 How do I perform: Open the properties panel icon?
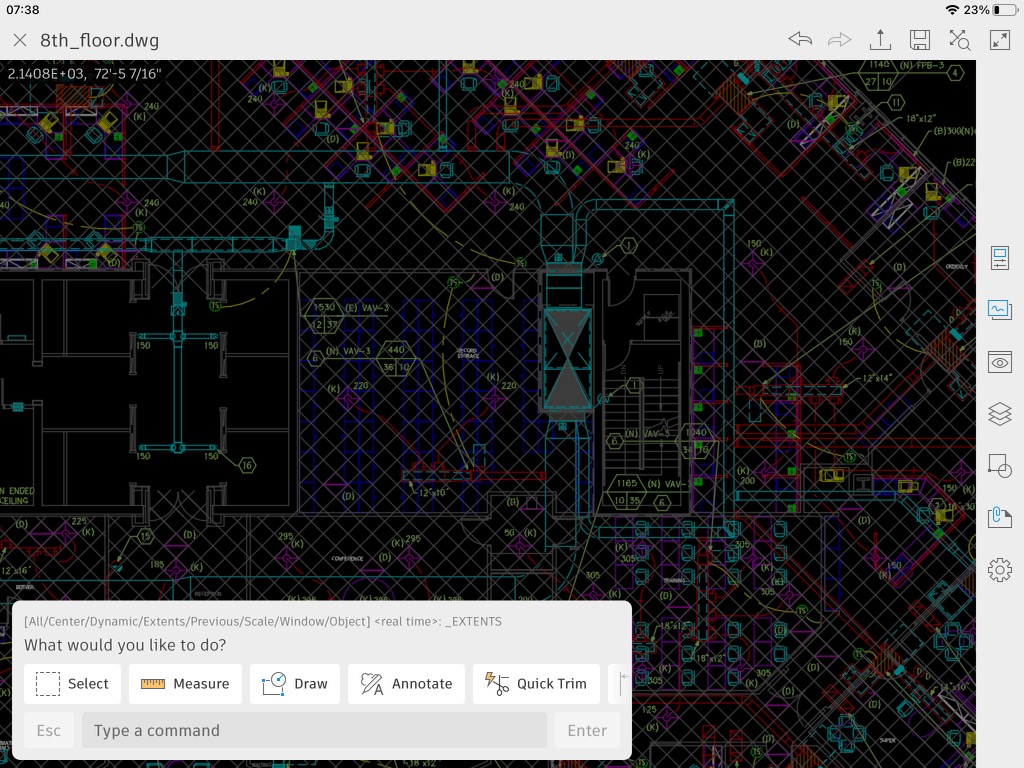(x=1000, y=258)
